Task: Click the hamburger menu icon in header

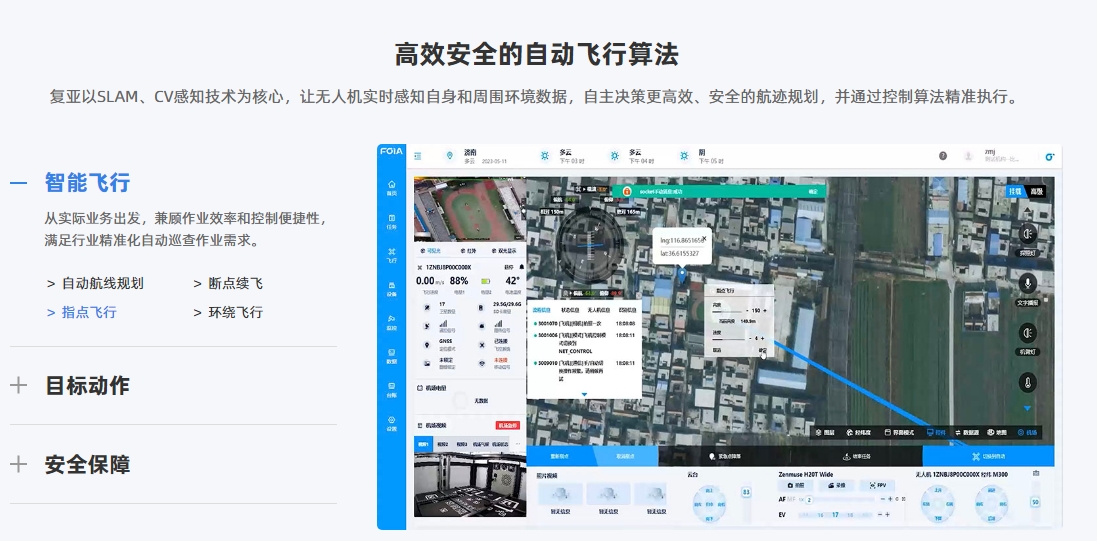Action: [x=418, y=156]
